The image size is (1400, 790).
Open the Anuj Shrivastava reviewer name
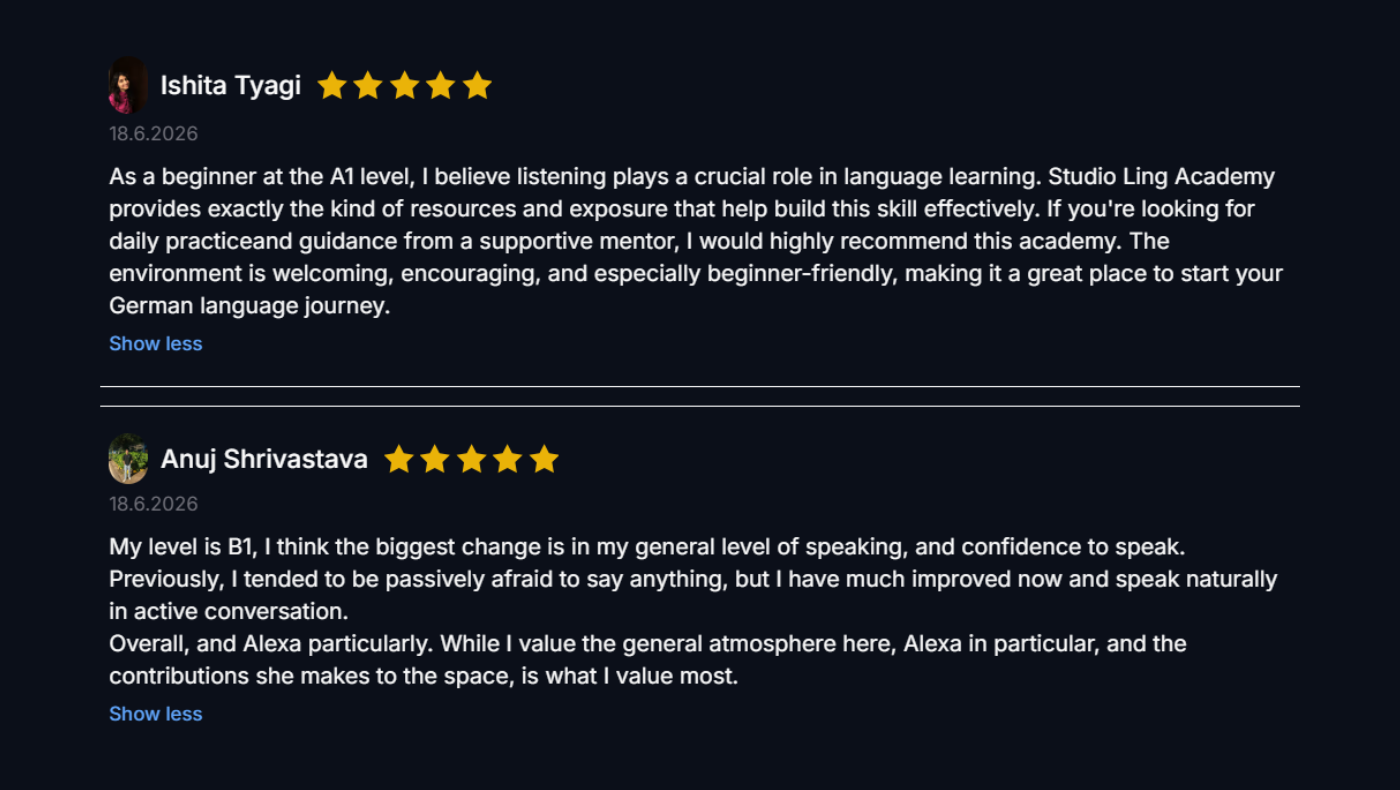click(x=264, y=459)
